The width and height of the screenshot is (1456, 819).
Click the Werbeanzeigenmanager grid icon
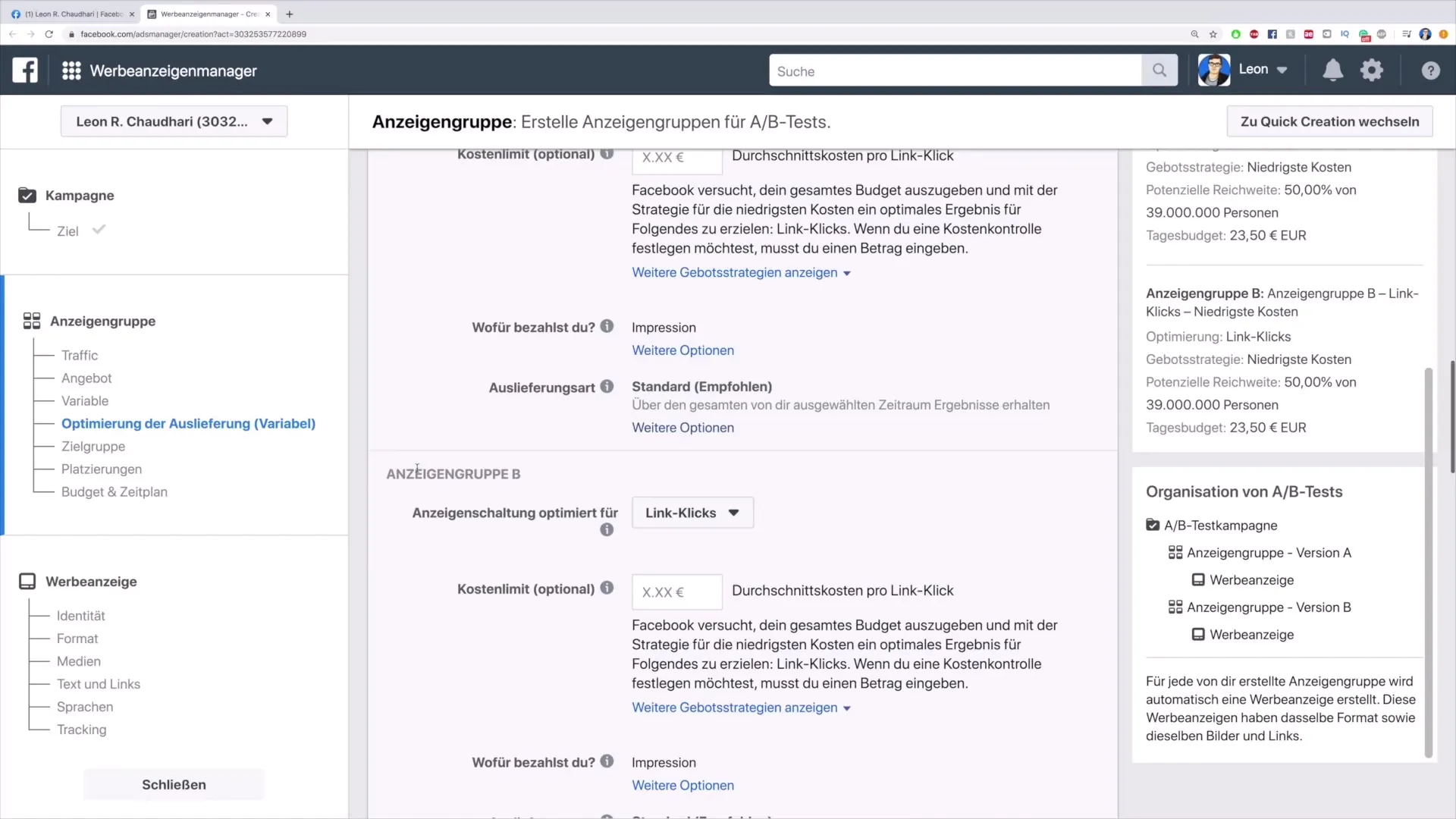(x=71, y=70)
